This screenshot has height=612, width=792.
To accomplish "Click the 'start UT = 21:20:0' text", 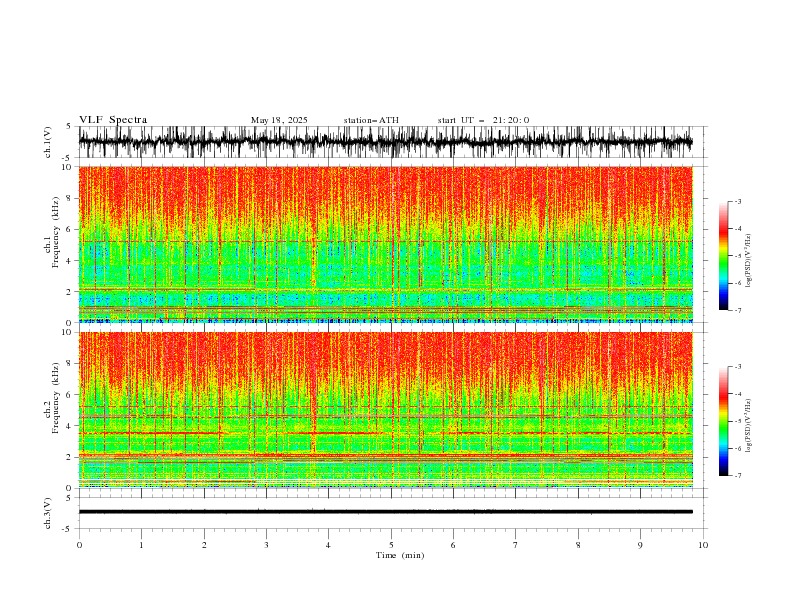I will click(483, 120).
